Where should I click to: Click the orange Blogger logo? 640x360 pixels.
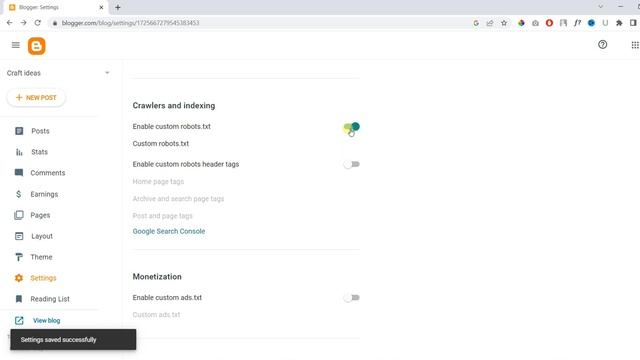coord(37,46)
